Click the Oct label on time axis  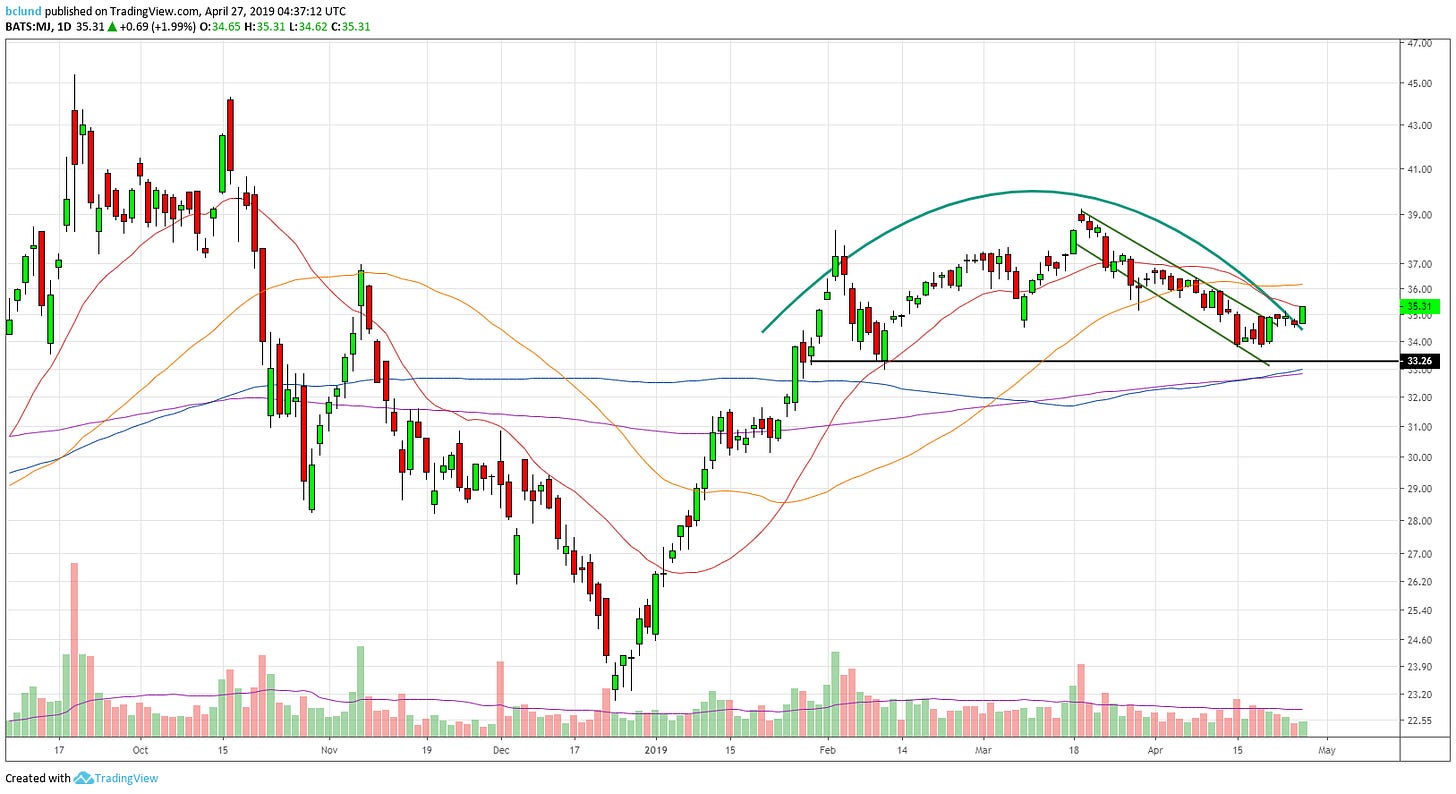(x=140, y=749)
